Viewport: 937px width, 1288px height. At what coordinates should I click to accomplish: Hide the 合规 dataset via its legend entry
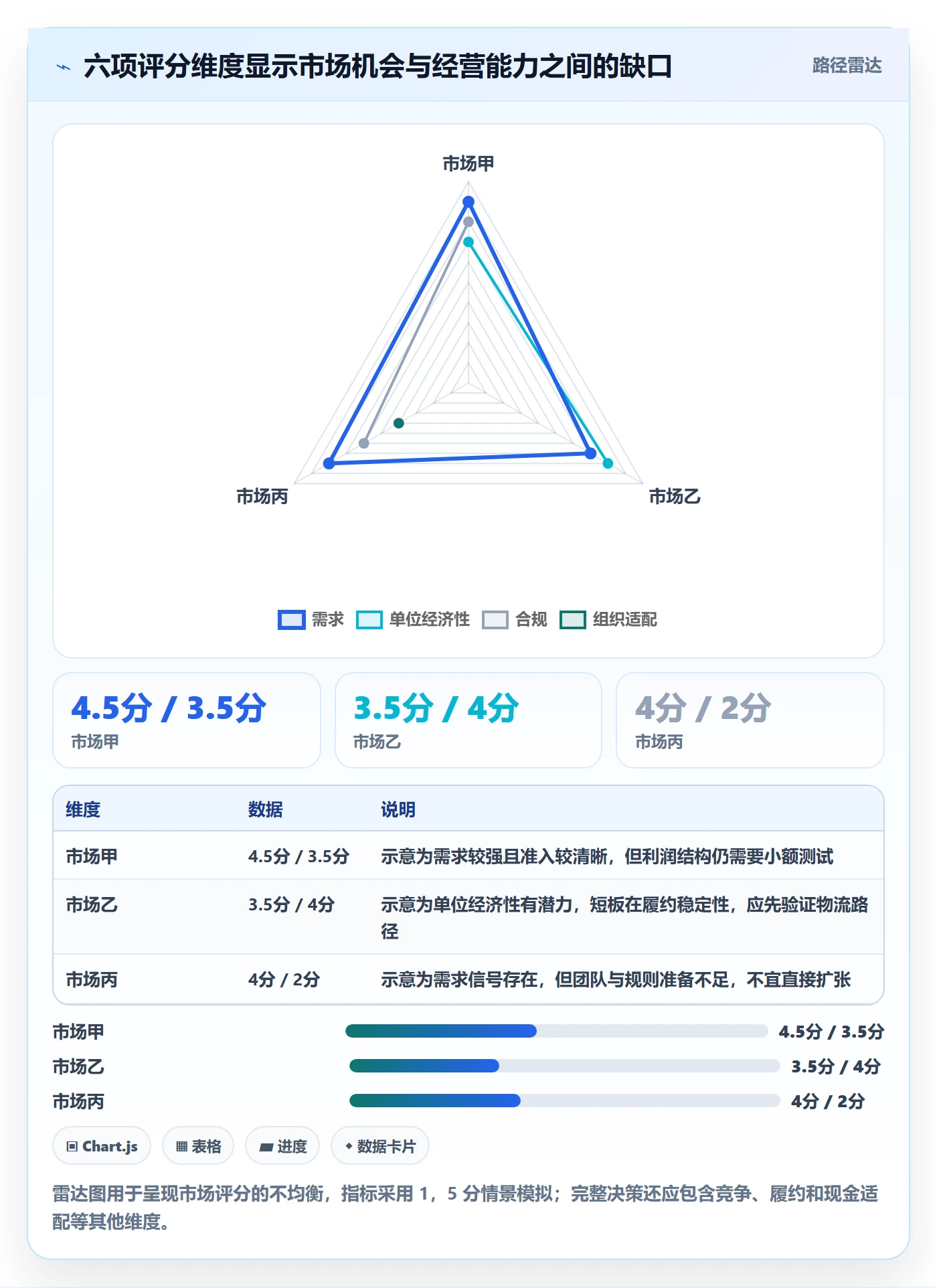(x=514, y=619)
